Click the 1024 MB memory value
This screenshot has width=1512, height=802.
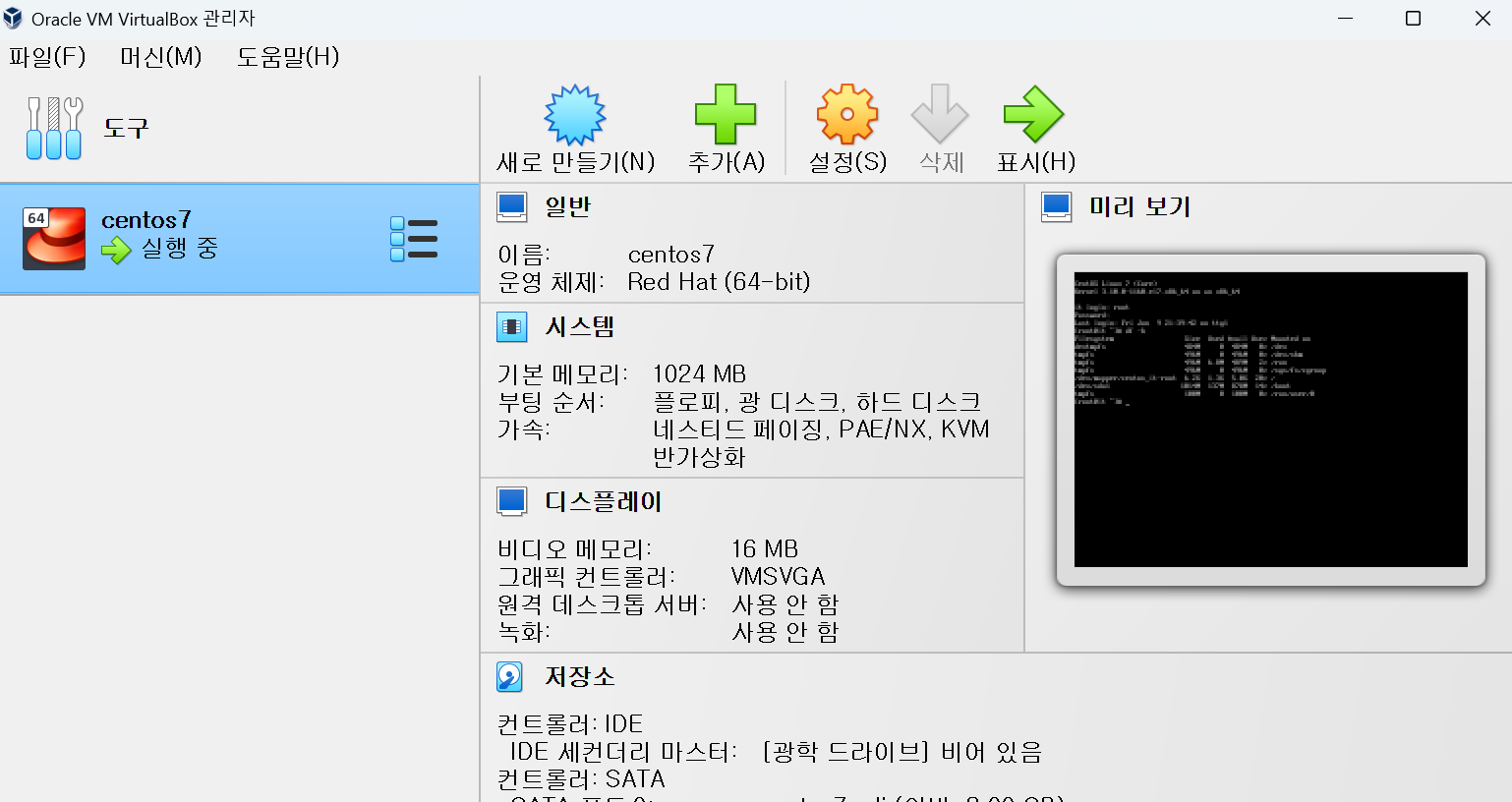(x=699, y=374)
